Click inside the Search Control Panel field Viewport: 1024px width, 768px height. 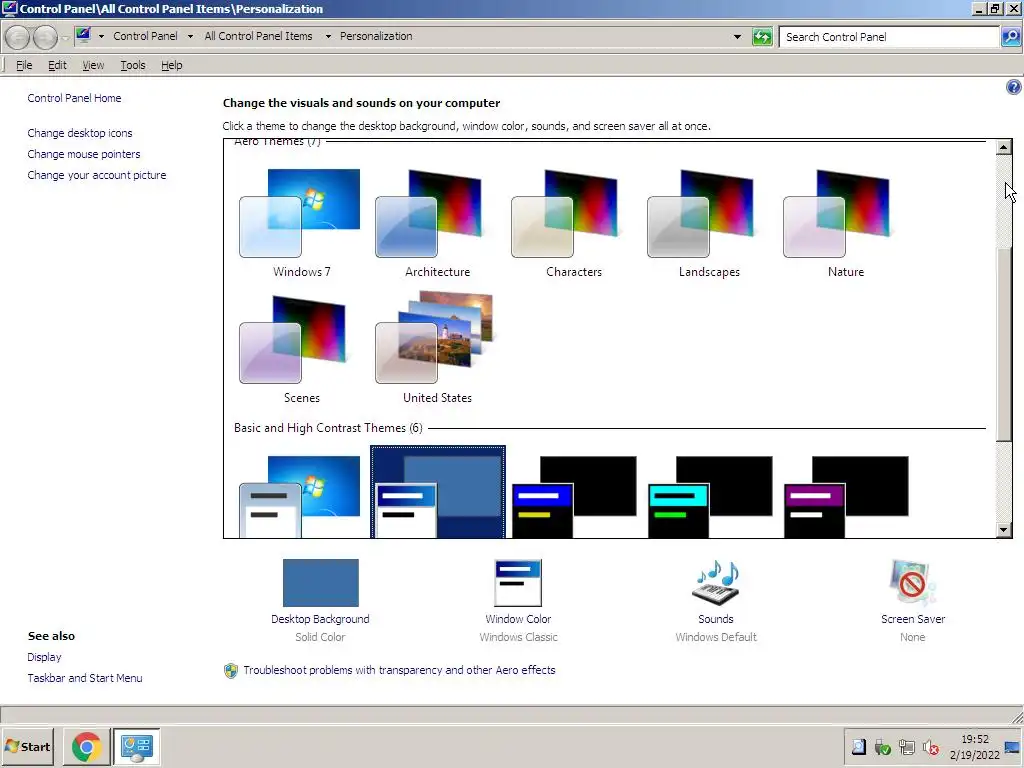889,37
